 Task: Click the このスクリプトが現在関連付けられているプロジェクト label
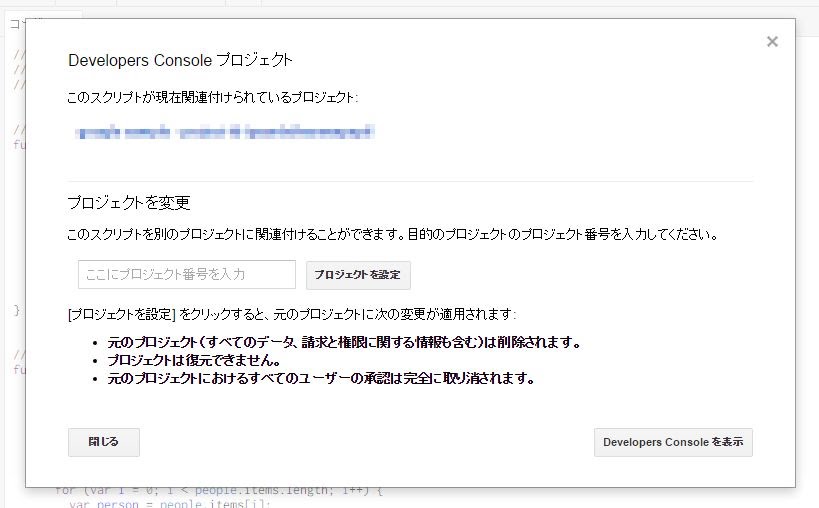(x=212, y=97)
